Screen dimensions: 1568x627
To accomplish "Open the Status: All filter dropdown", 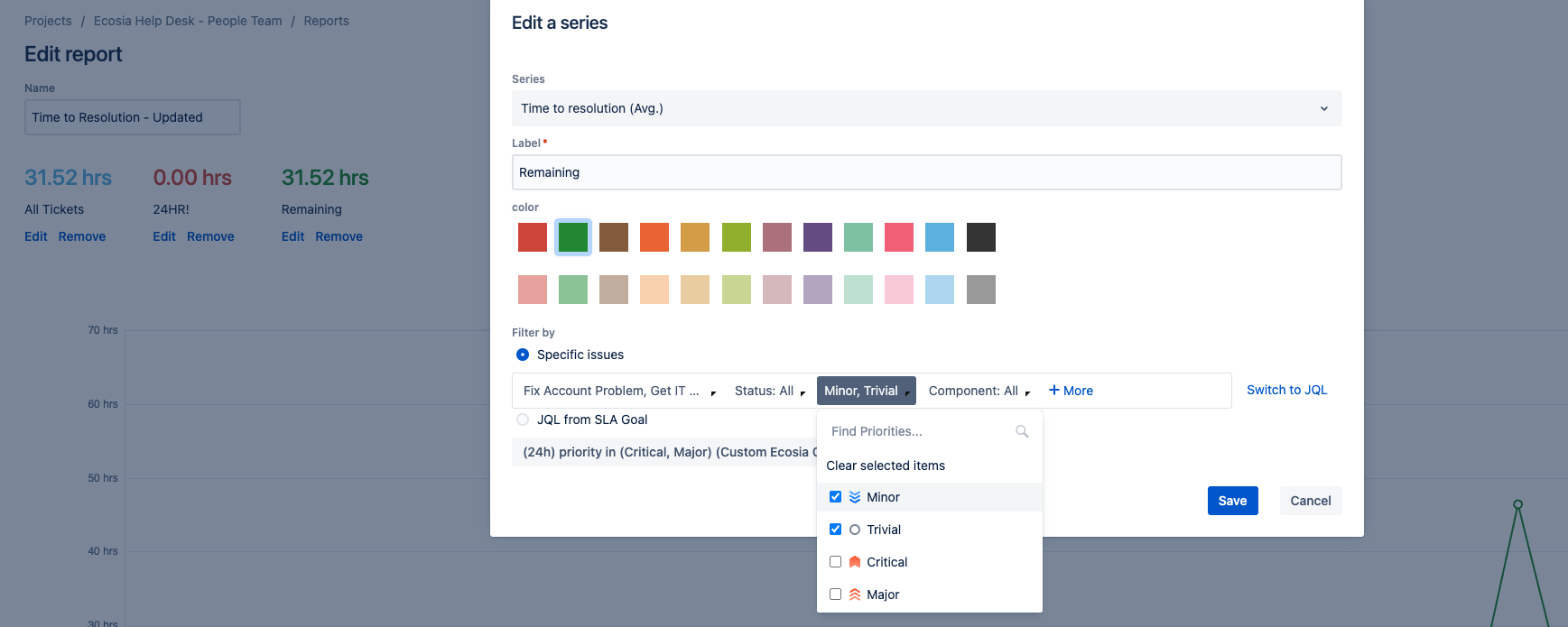I will tap(769, 391).
